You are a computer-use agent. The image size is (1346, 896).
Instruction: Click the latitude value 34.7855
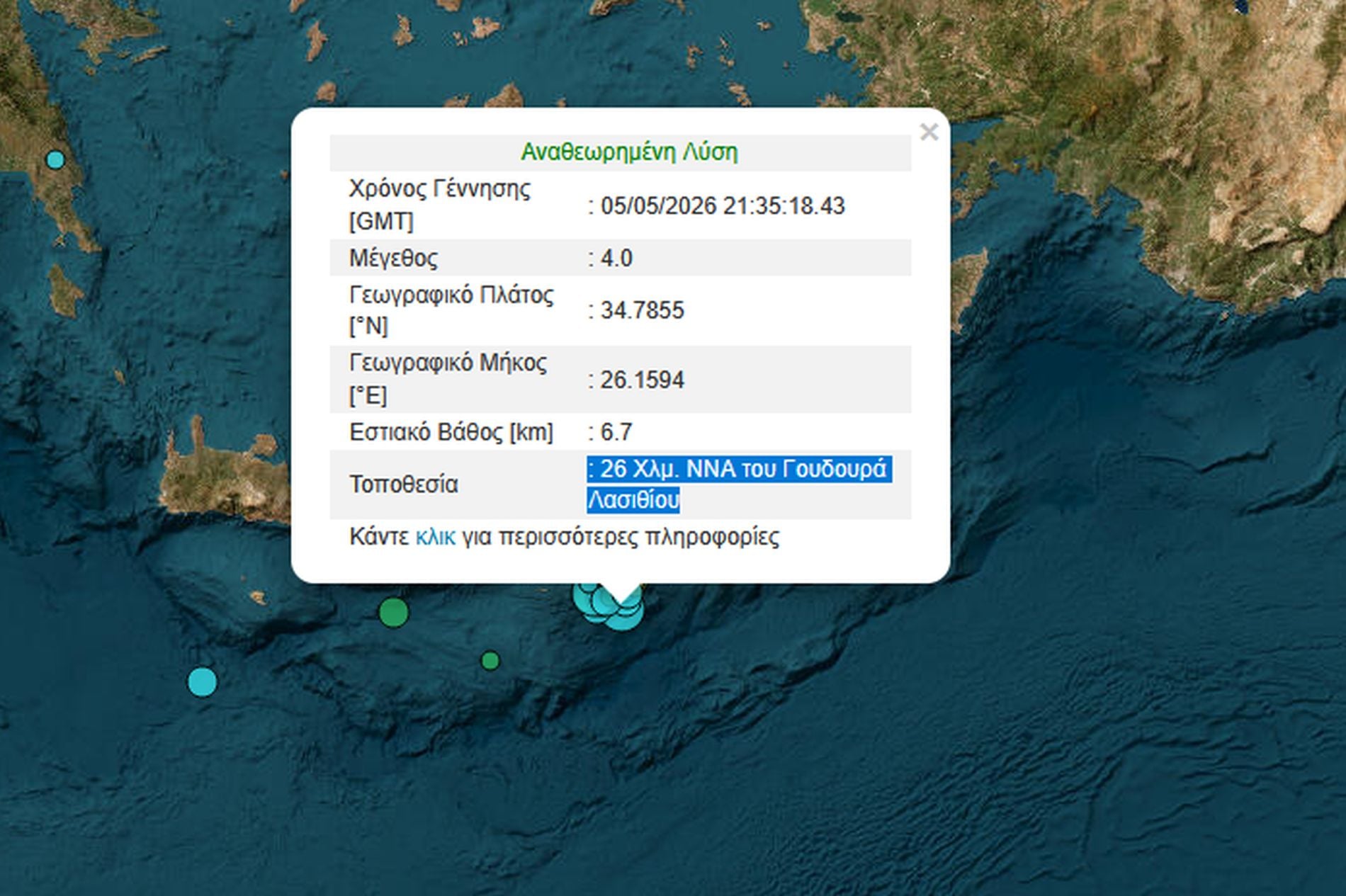coord(643,310)
